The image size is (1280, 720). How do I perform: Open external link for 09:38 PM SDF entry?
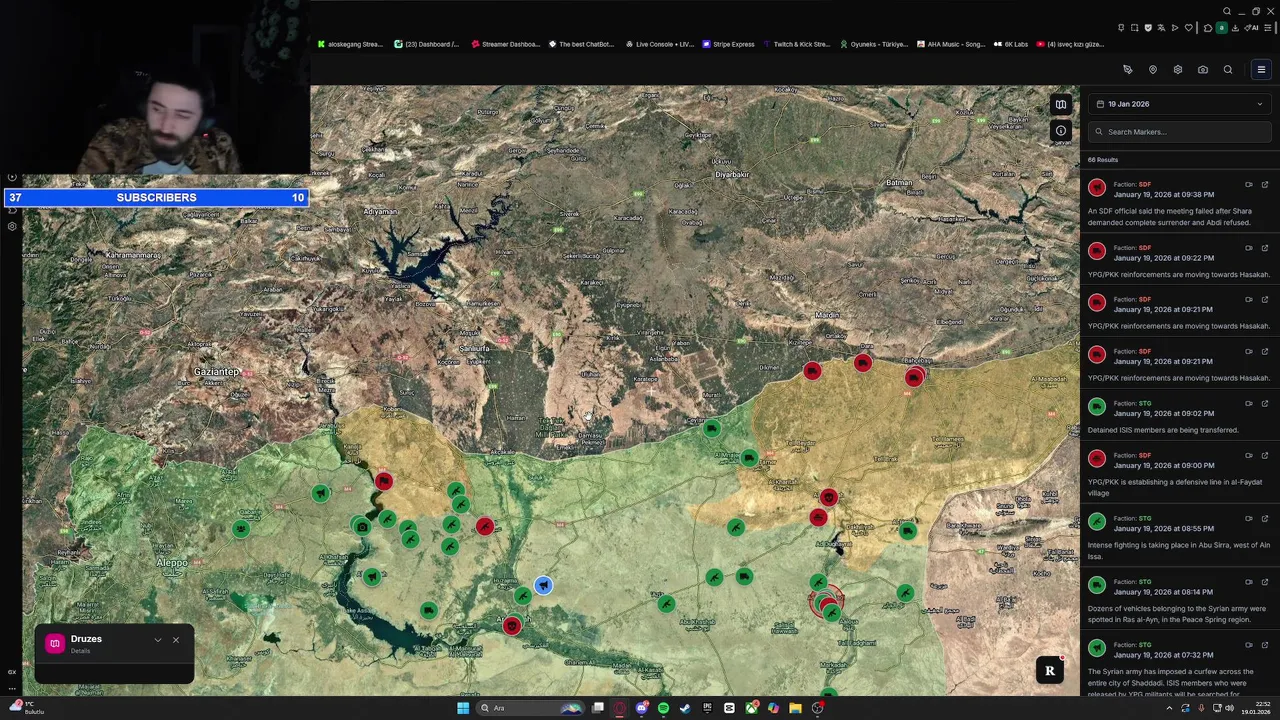click(x=1264, y=185)
